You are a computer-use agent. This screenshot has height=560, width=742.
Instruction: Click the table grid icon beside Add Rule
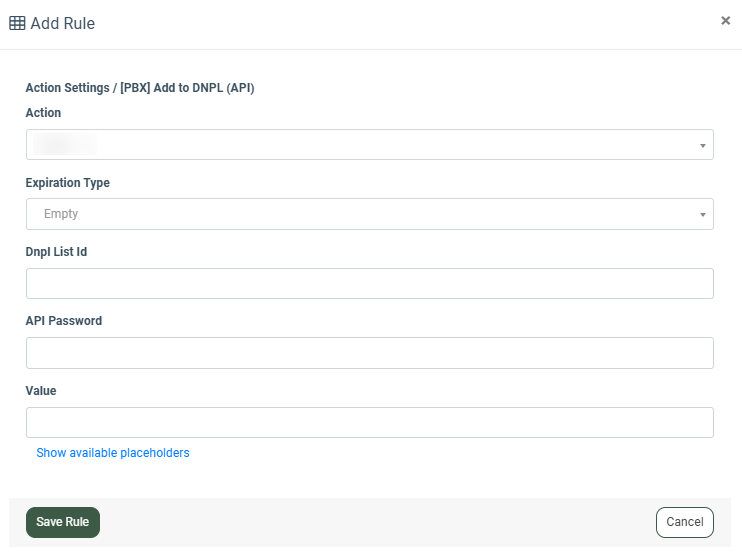(17, 23)
